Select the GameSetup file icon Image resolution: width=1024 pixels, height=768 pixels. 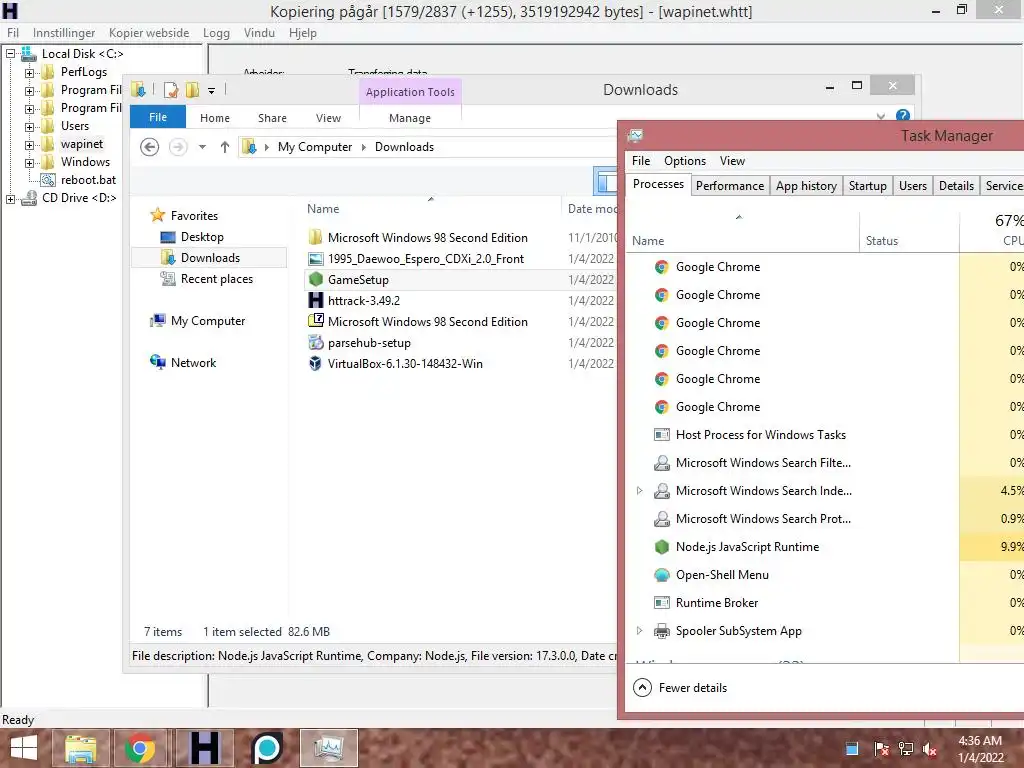(315, 280)
